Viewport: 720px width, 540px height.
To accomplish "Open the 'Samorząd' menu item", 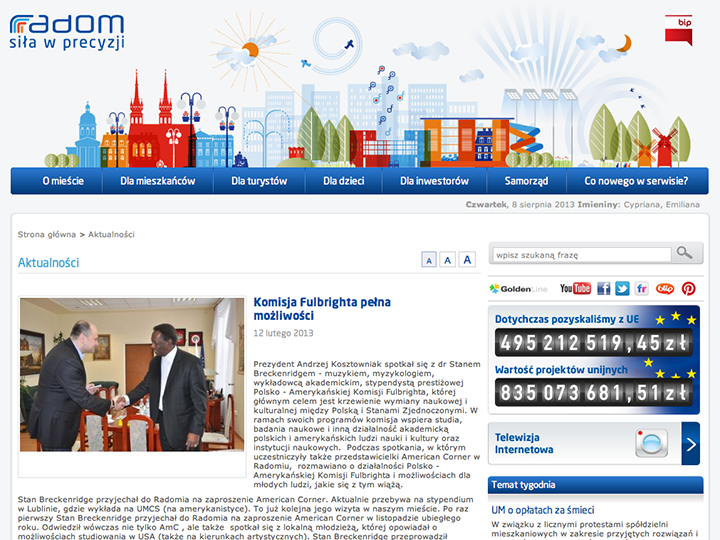I will (x=526, y=181).
